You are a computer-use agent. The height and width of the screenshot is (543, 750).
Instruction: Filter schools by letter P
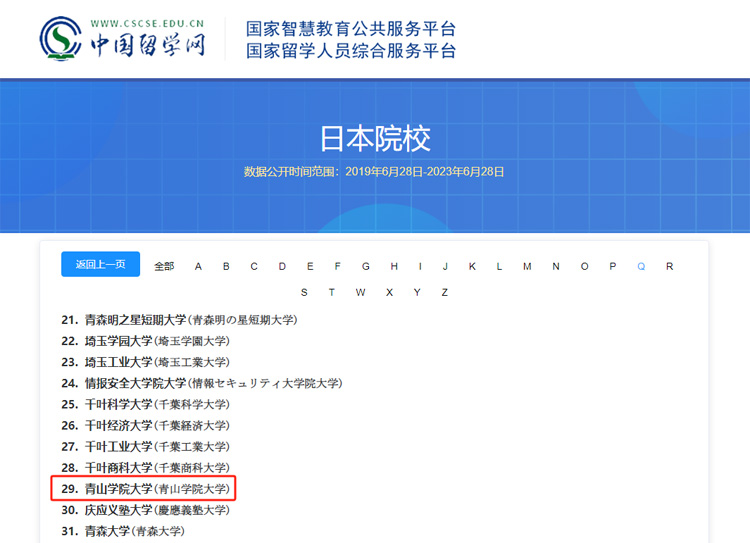tap(613, 266)
